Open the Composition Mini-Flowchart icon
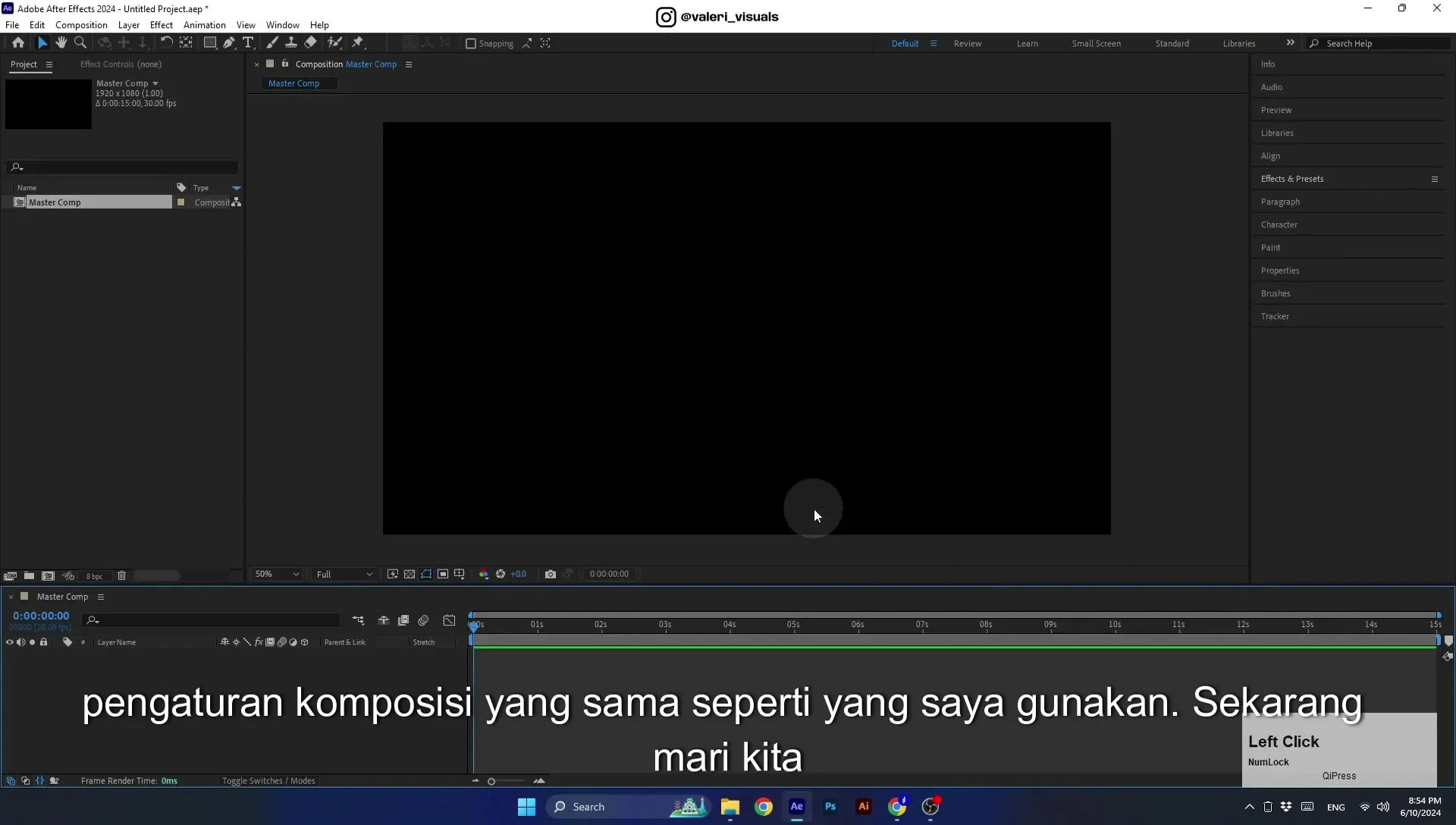1456x825 pixels. (358, 620)
